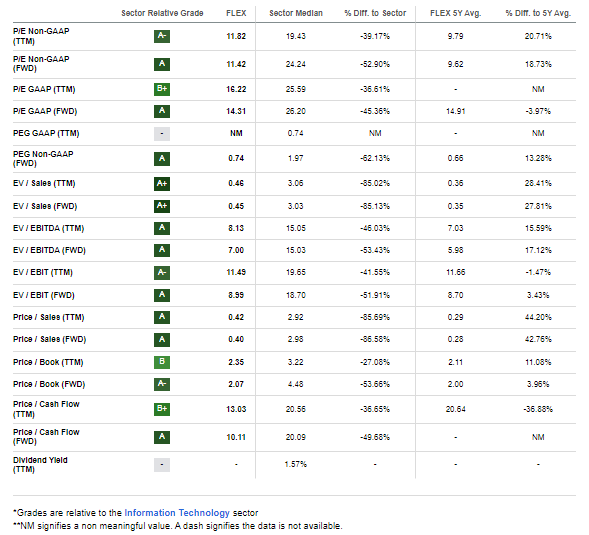
Task: Select the -36.88% five-year difference value
Action: coord(538,409)
